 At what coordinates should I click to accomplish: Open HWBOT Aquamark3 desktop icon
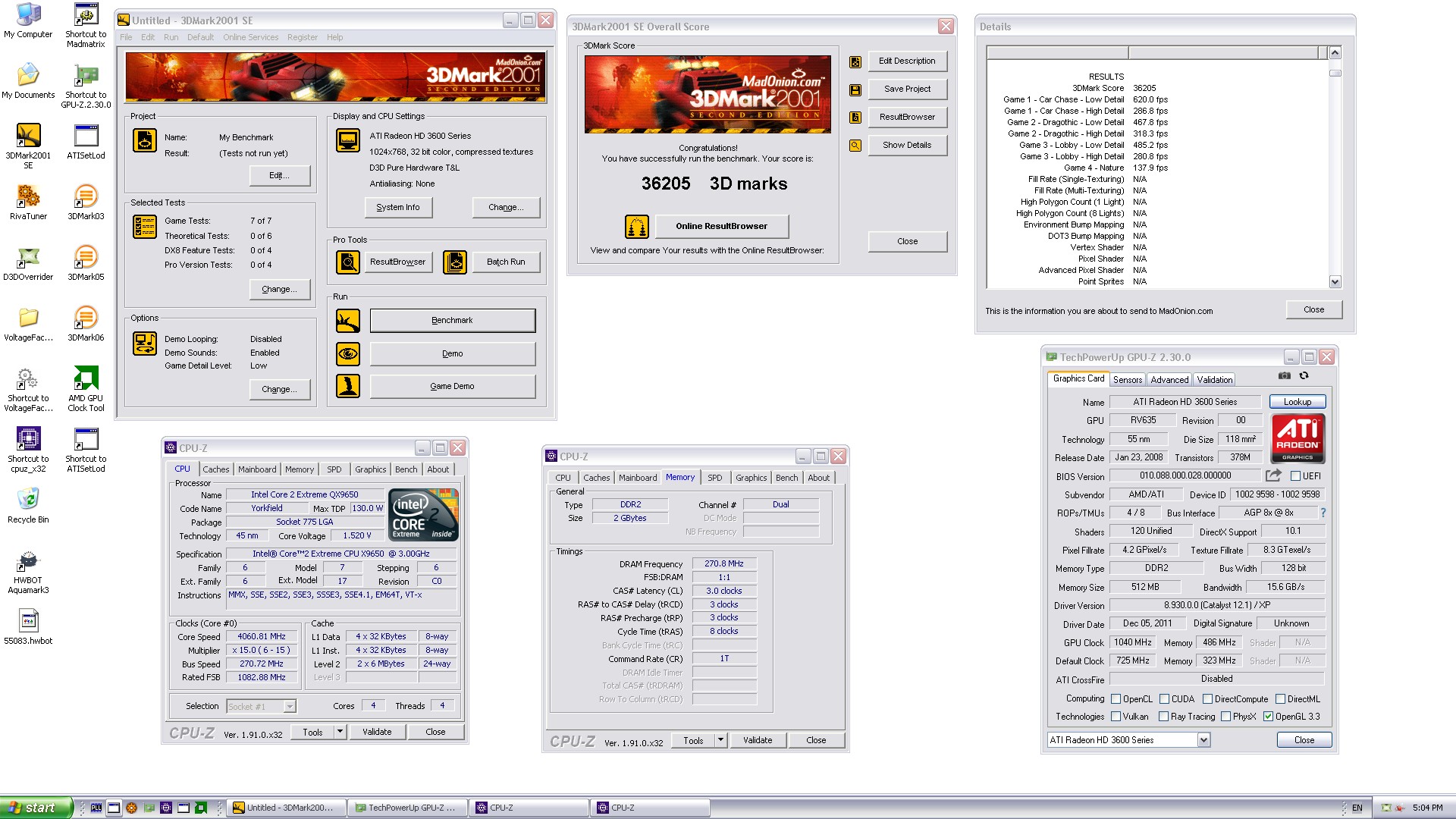[x=28, y=571]
